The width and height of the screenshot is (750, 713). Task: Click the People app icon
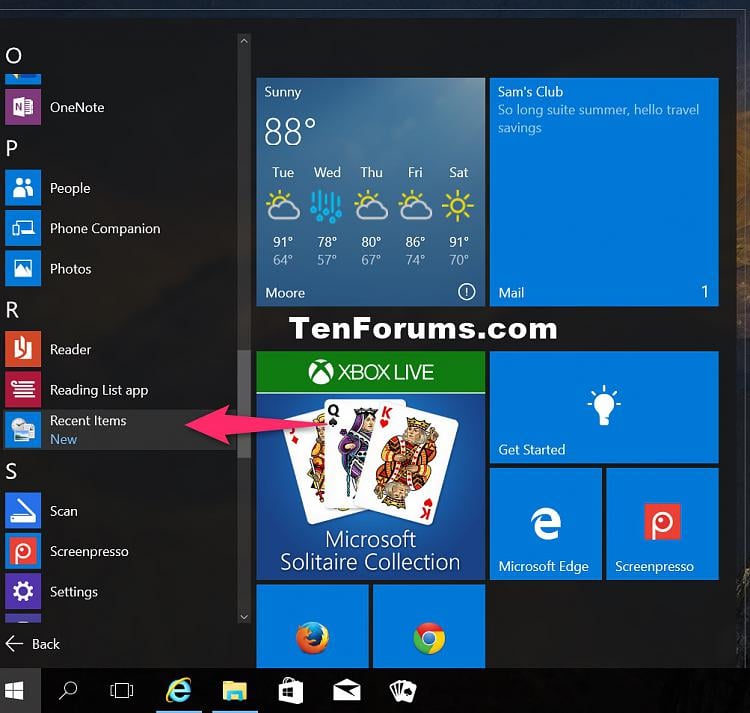point(23,188)
